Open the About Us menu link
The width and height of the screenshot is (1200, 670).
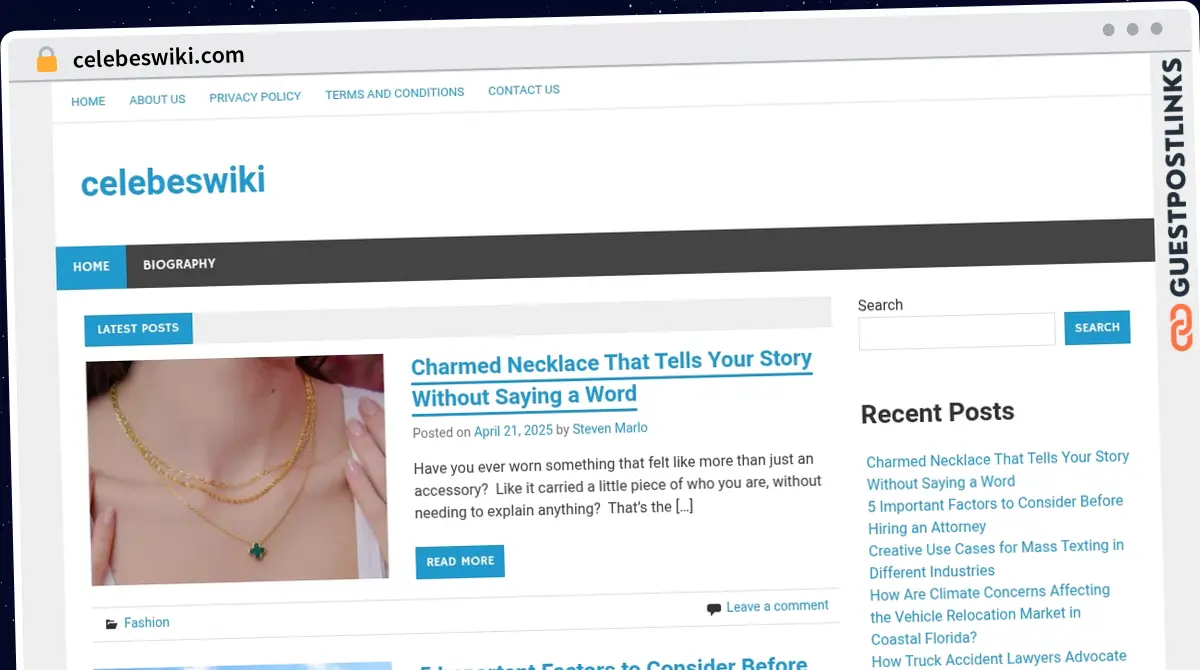click(157, 100)
